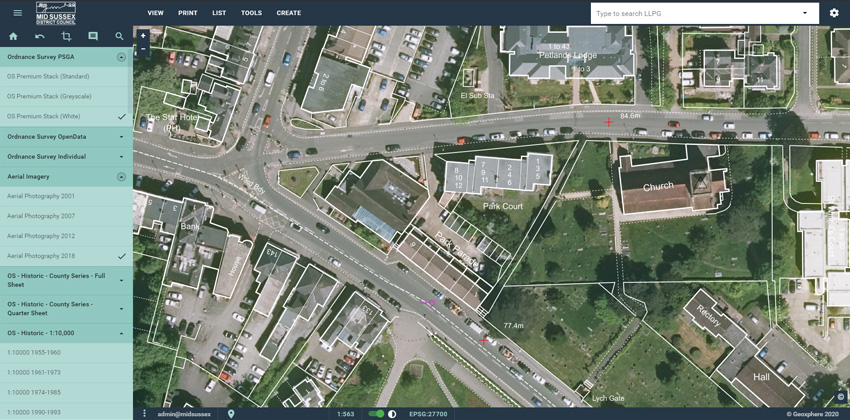Click the El Sub Sta label on map
This screenshot has width=850, height=420.
(478, 95)
